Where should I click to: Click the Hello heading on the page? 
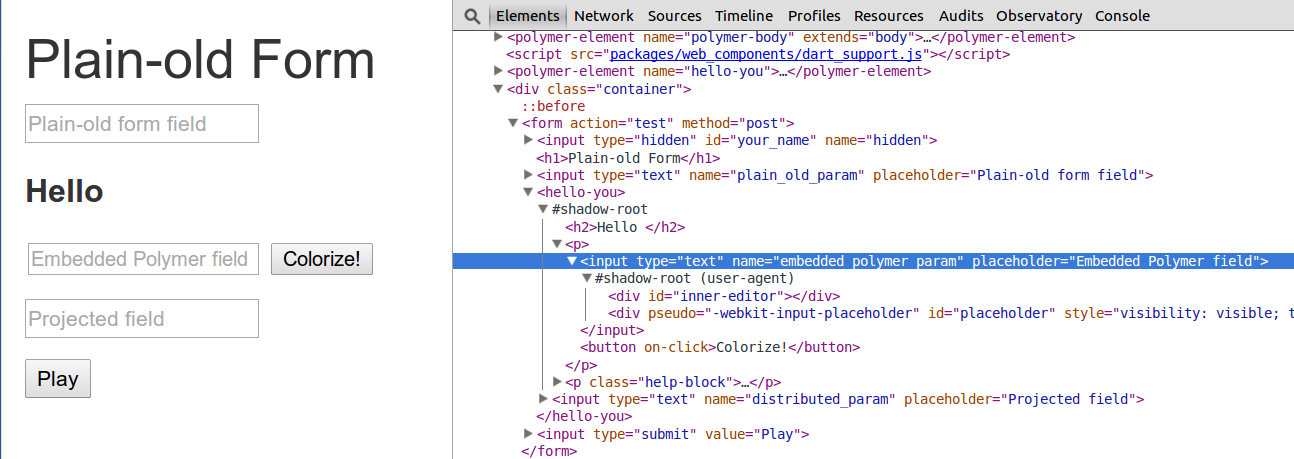65,191
